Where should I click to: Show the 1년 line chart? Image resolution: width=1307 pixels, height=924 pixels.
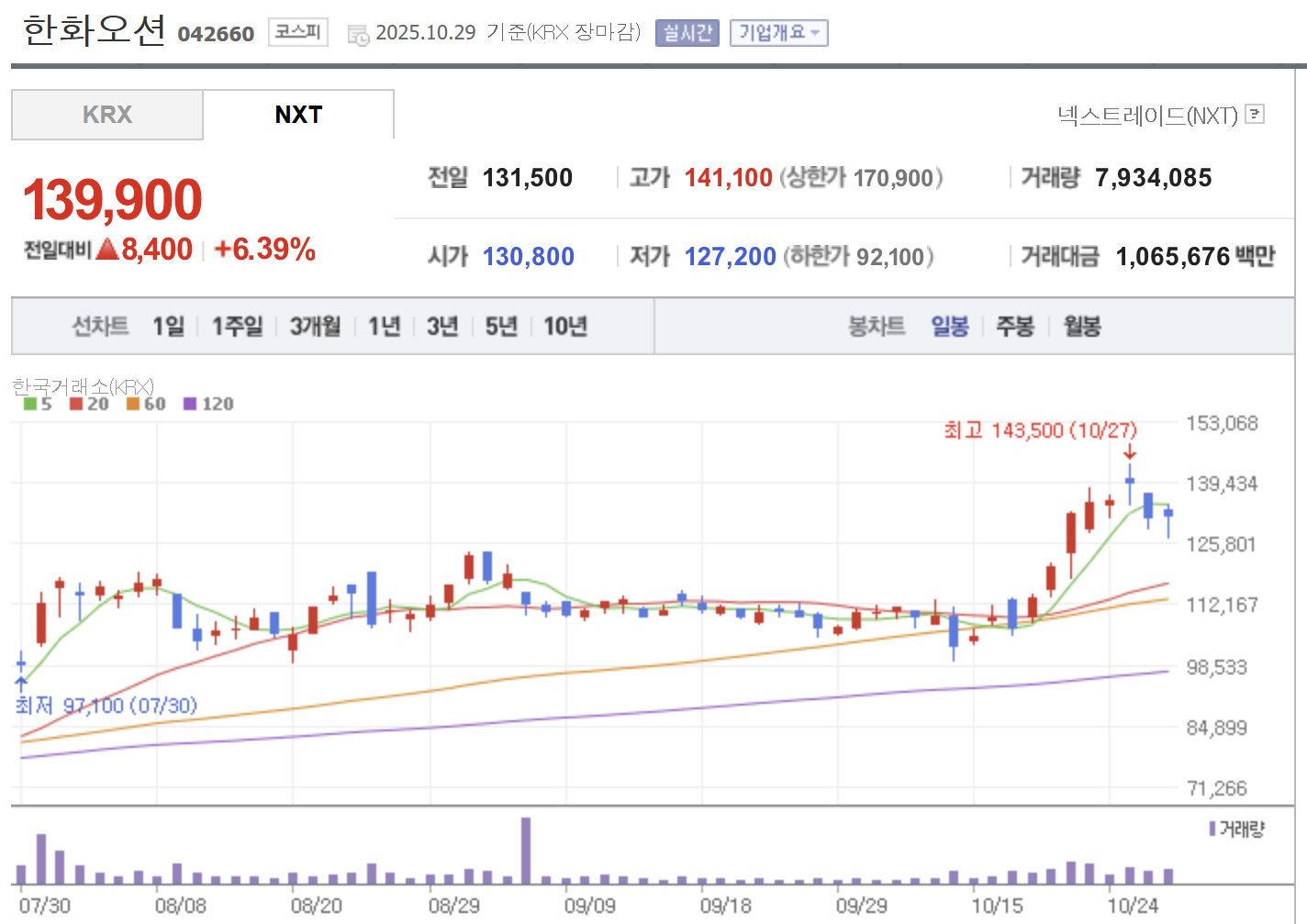pyautogui.click(x=385, y=326)
